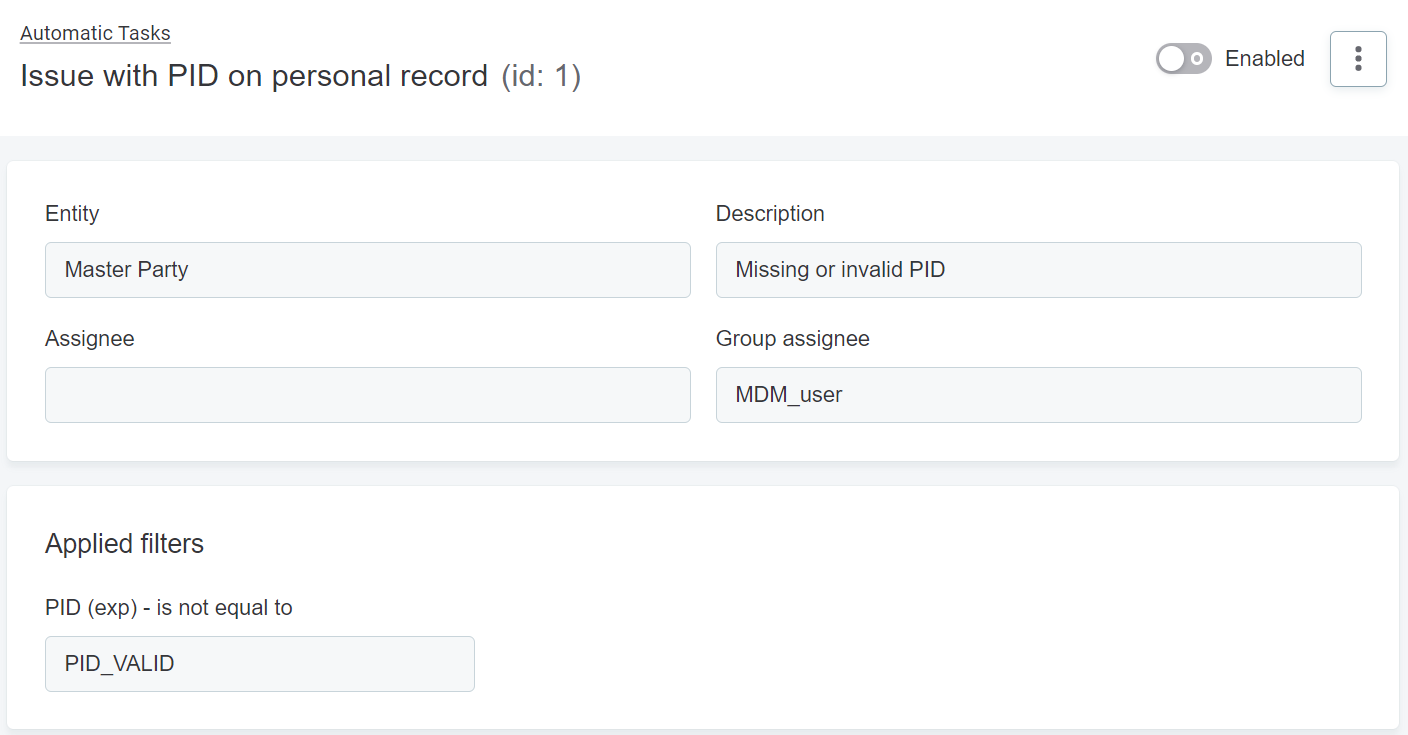Click the Entity field showing Master Party
The width and height of the screenshot is (1408, 735).
[x=367, y=270]
